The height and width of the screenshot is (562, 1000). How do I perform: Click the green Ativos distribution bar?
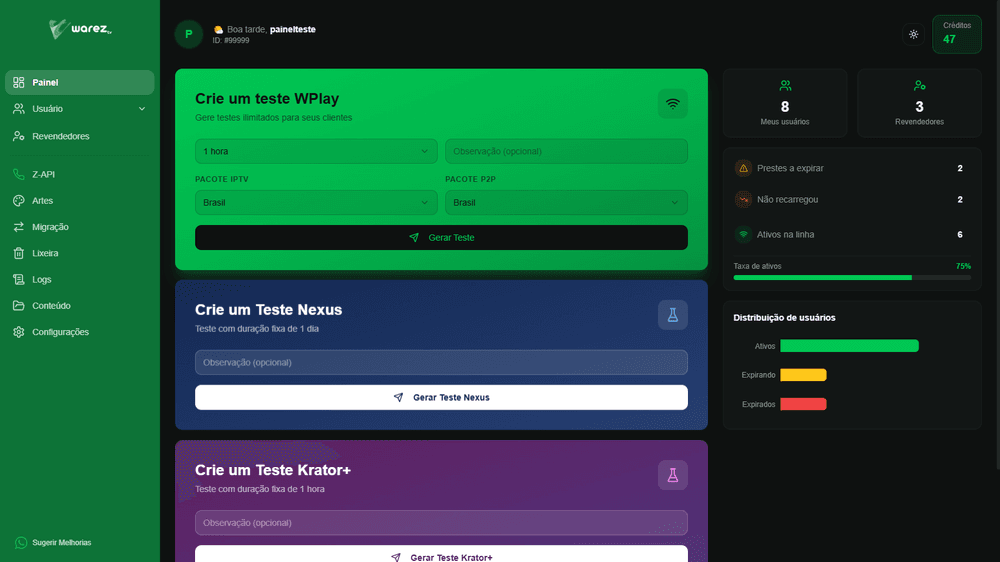click(849, 346)
